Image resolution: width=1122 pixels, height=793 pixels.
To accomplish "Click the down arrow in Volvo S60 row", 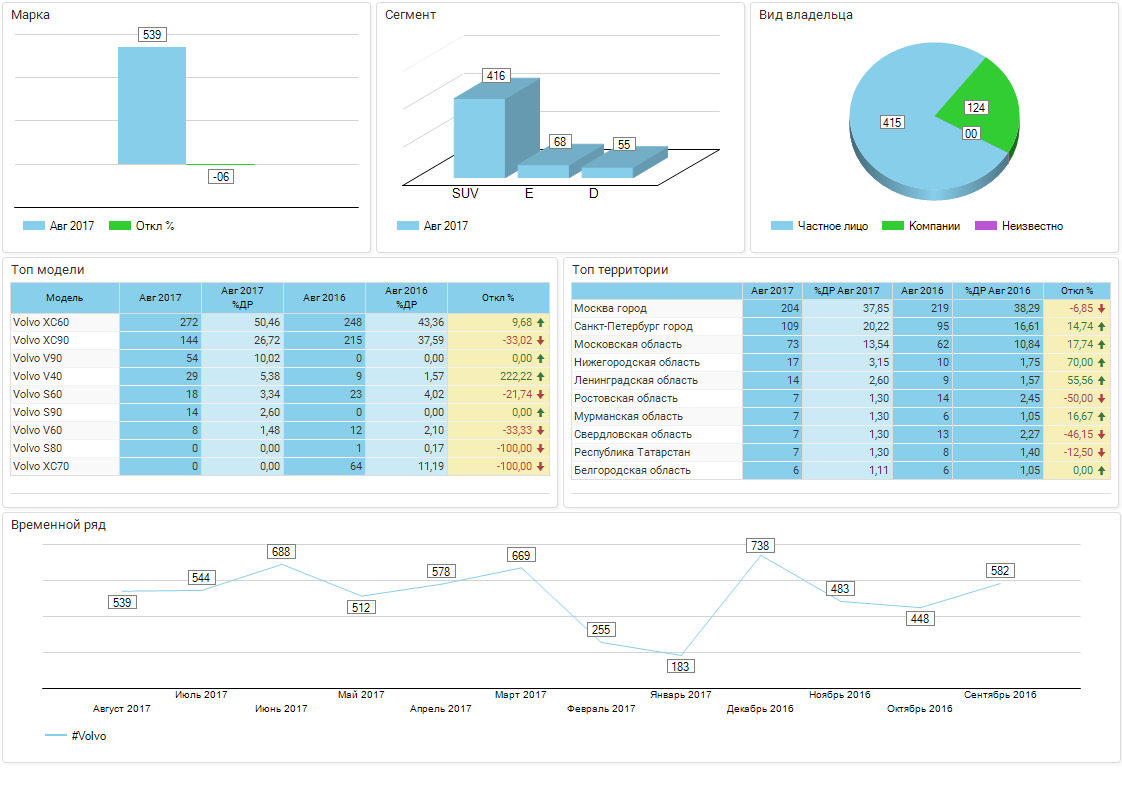I will click(540, 394).
